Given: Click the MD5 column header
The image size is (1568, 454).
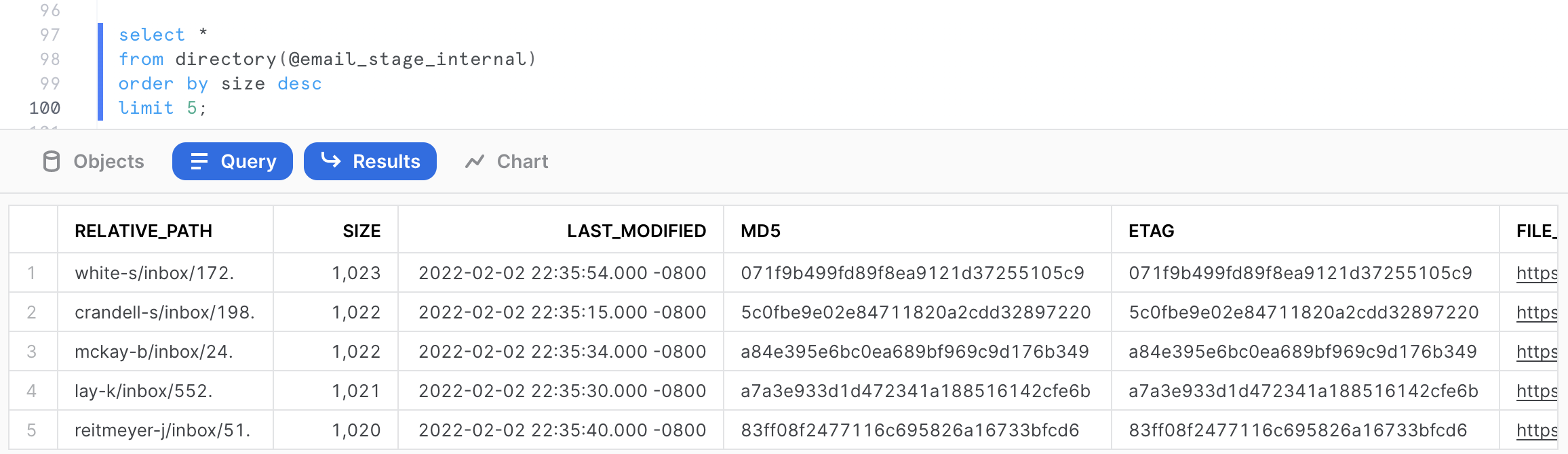Looking at the screenshot, I should click(760, 231).
